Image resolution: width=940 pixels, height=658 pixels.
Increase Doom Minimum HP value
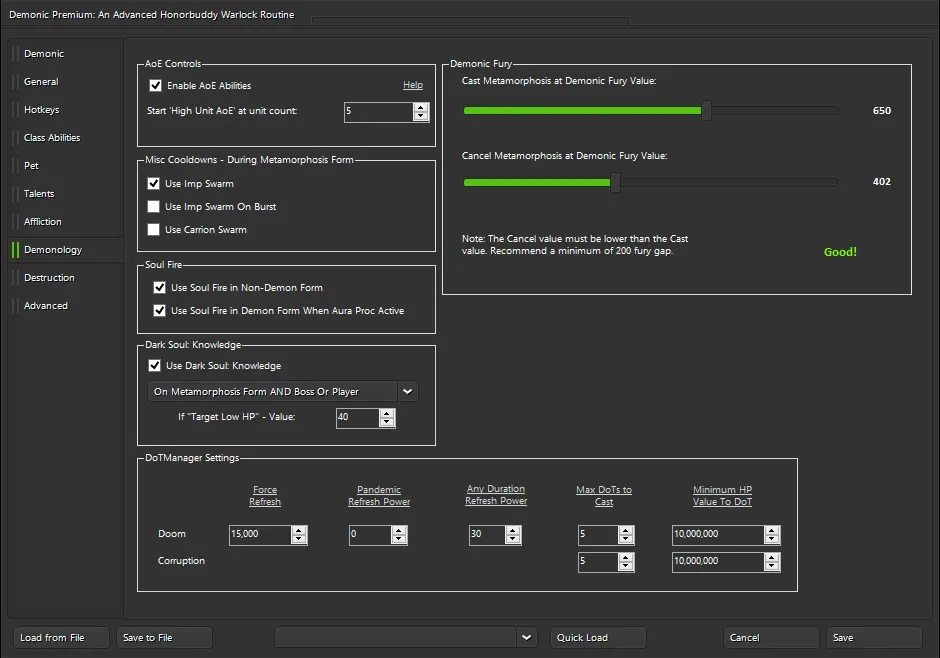[772, 530]
